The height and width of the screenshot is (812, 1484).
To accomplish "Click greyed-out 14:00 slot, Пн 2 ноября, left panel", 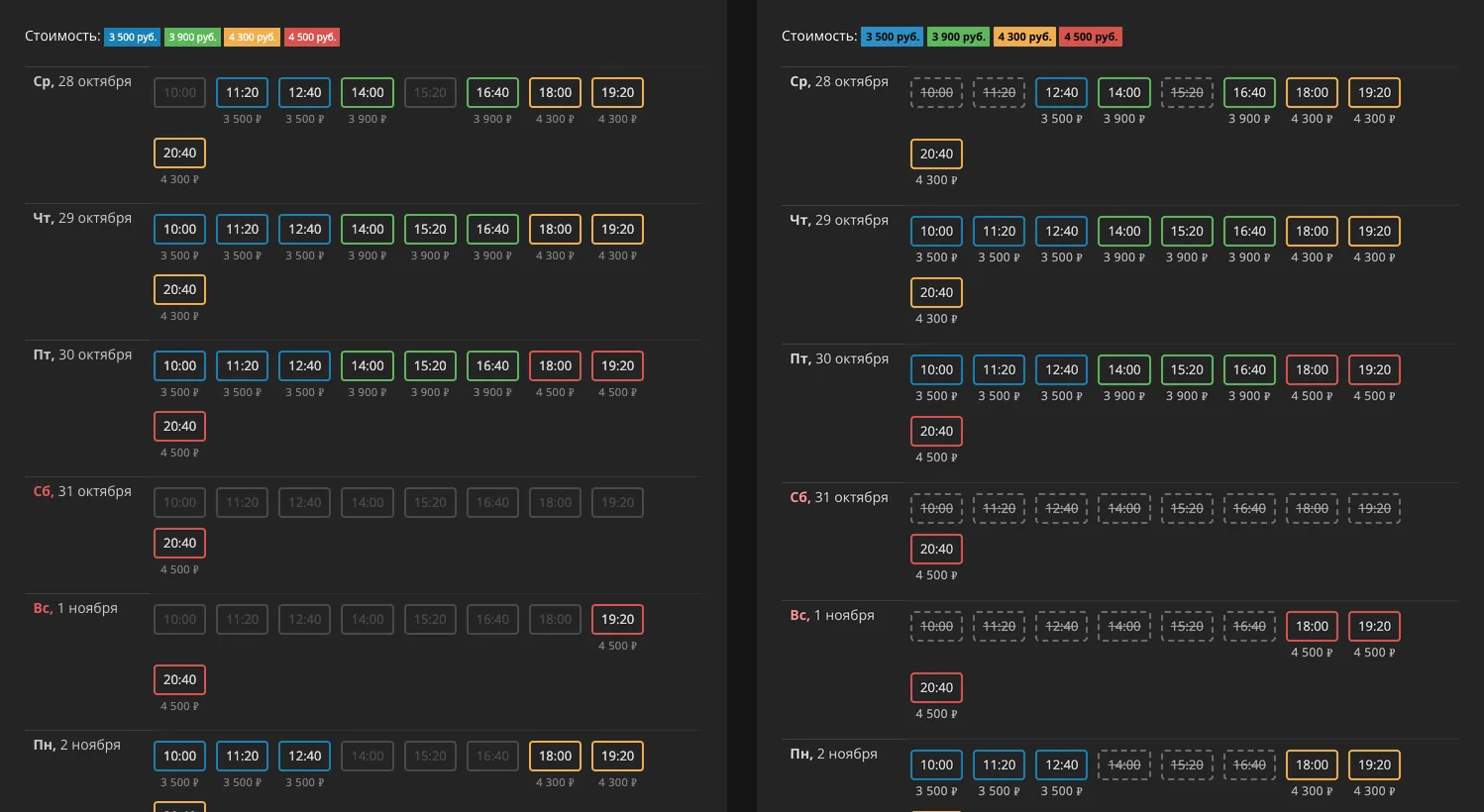I will (368, 756).
